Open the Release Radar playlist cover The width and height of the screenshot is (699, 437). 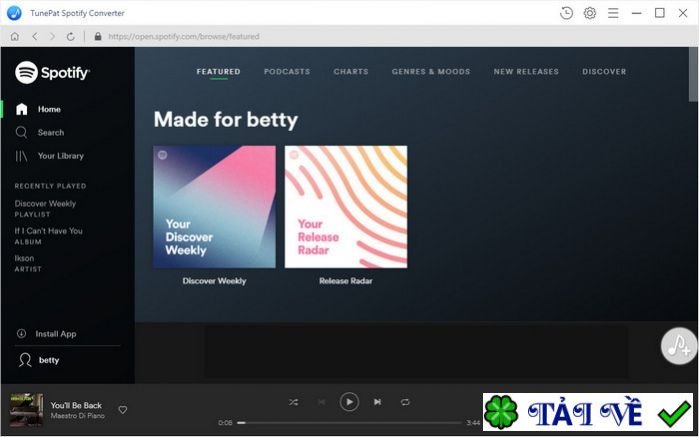346,207
